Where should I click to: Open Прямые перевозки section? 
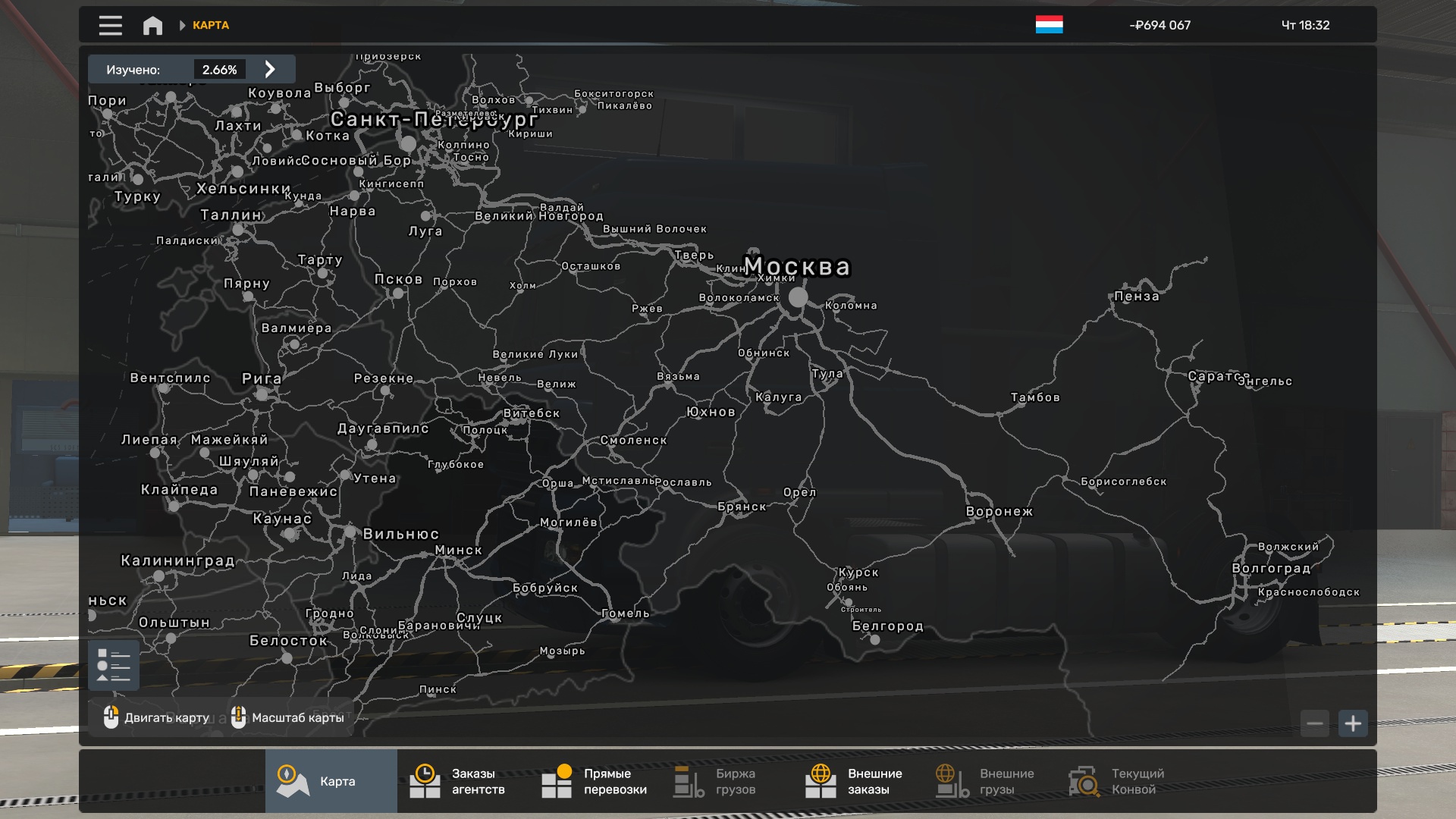[x=595, y=781]
